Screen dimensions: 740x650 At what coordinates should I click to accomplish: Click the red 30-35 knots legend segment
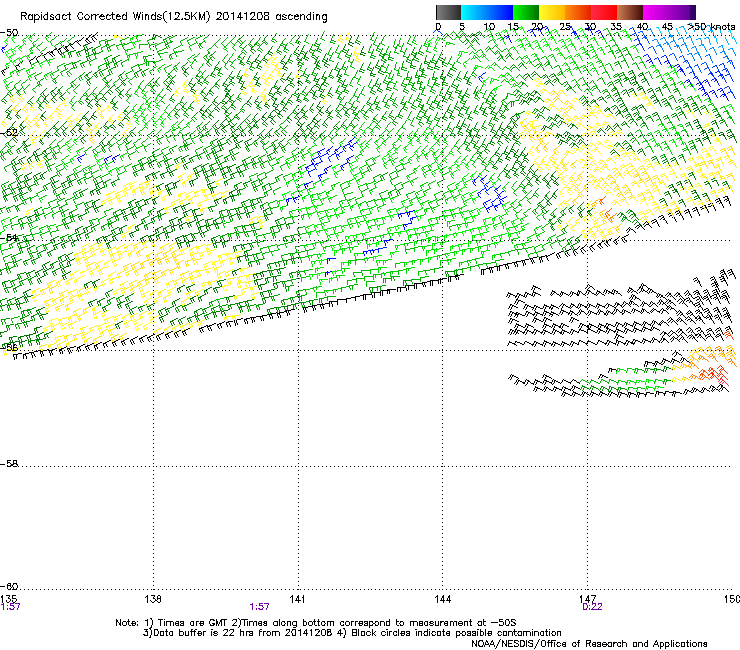(604, 12)
